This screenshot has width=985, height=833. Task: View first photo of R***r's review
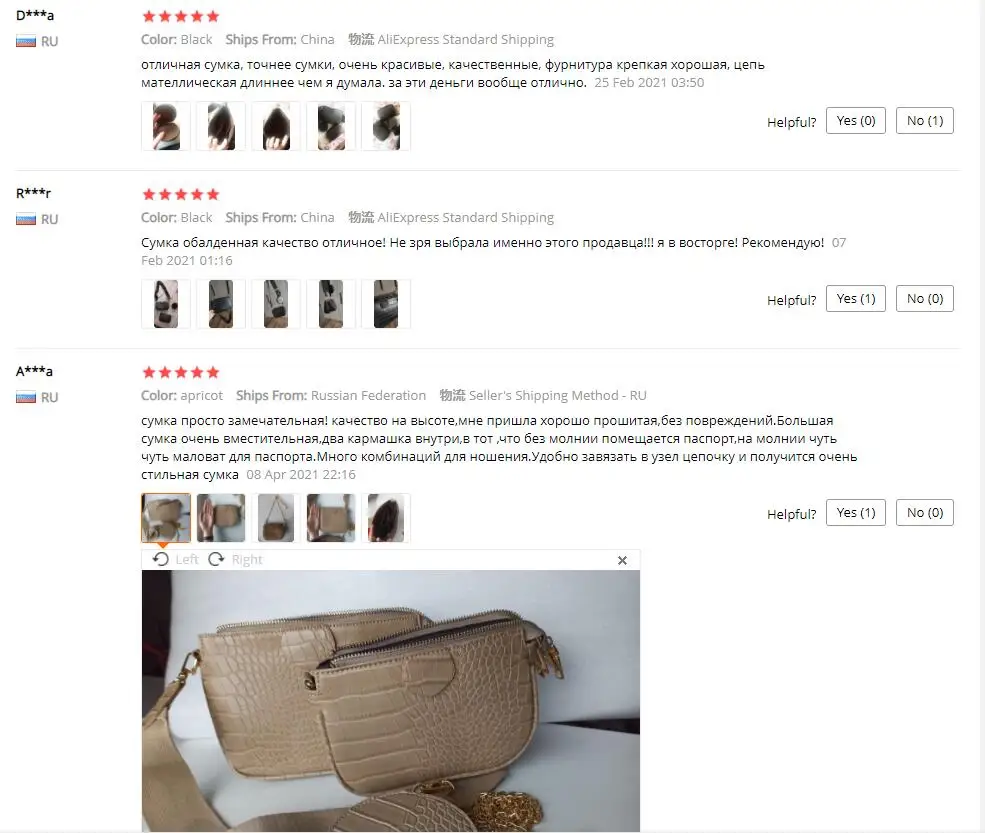click(166, 304)
